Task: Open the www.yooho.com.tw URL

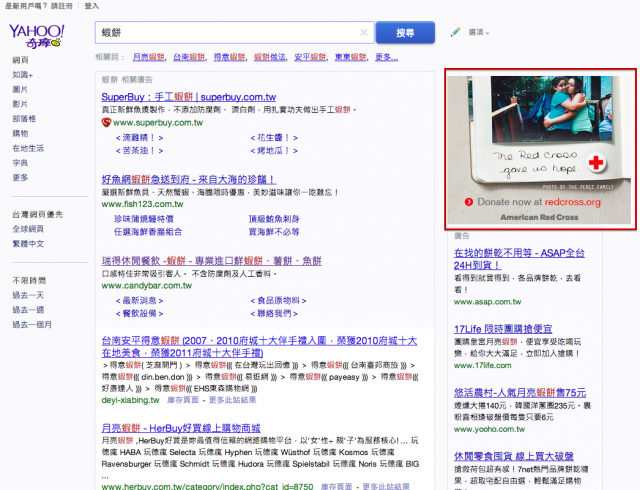Action: click(x=489, y=429)
